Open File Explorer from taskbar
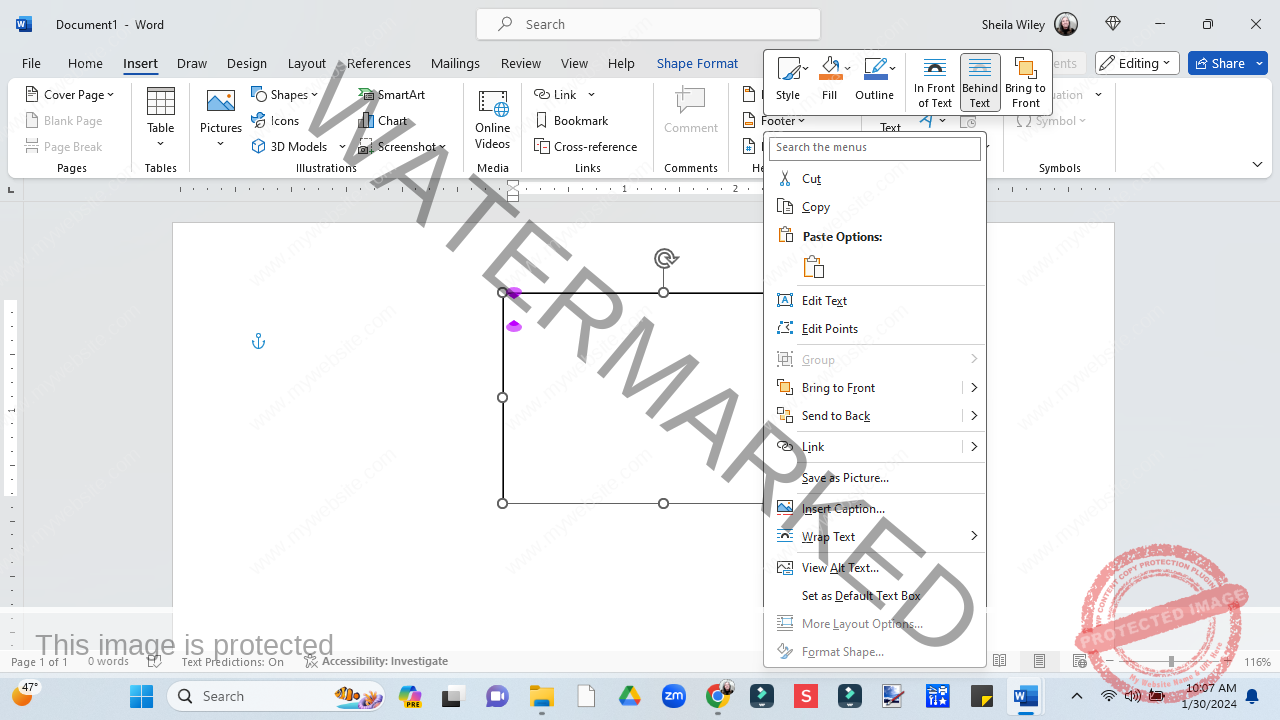Viewport: 1280px width, 720px height. [x=541, y=696]
